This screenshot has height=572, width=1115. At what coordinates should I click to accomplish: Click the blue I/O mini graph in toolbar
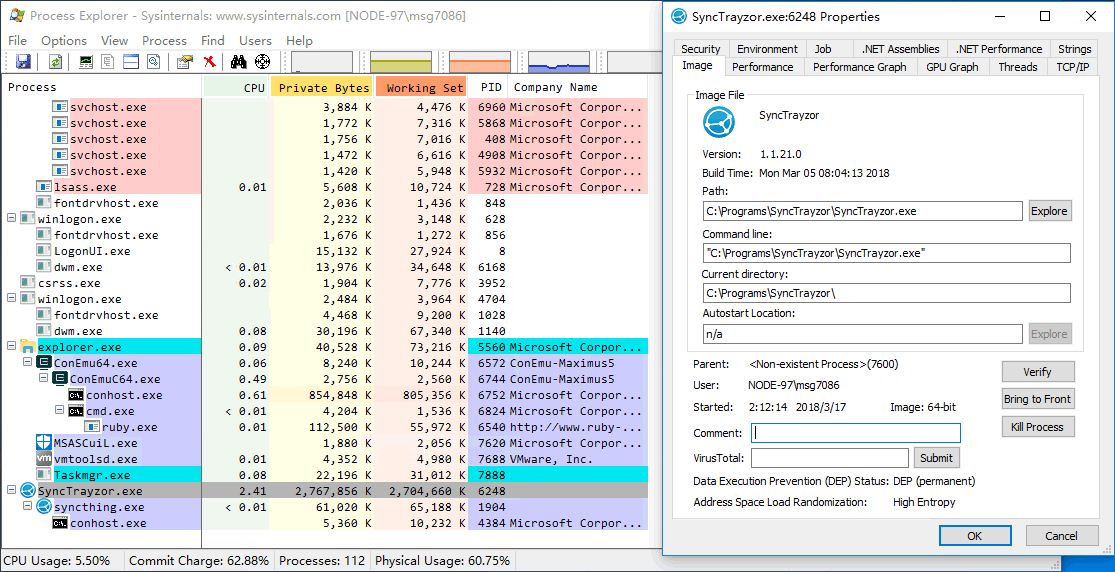[x=559, y=62]
